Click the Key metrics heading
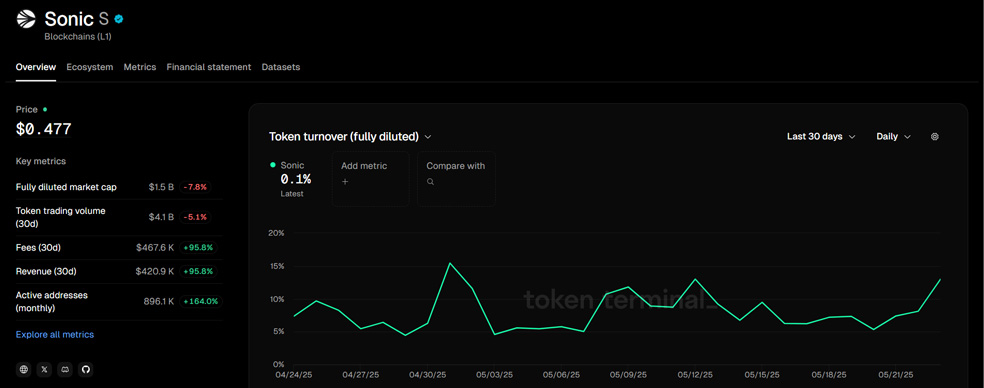984x388 pixels. click(x=41, y=161)
